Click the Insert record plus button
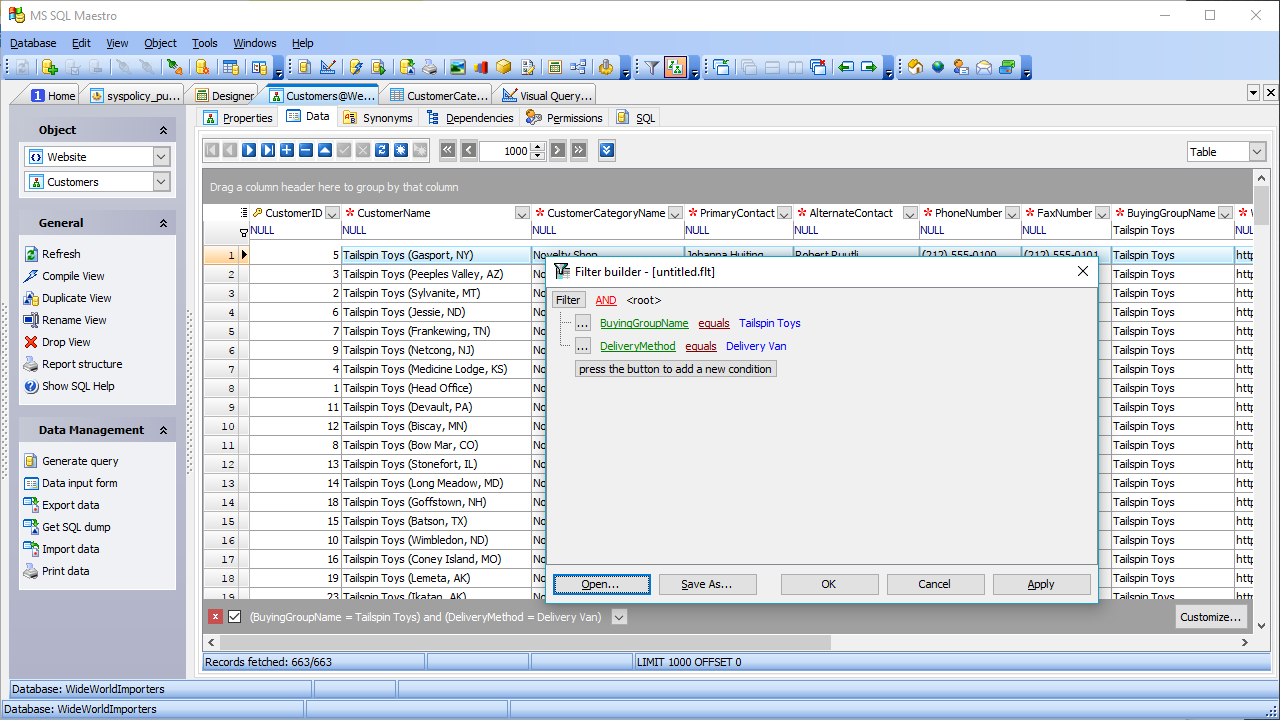1280x720 pixels. [287, 150]
